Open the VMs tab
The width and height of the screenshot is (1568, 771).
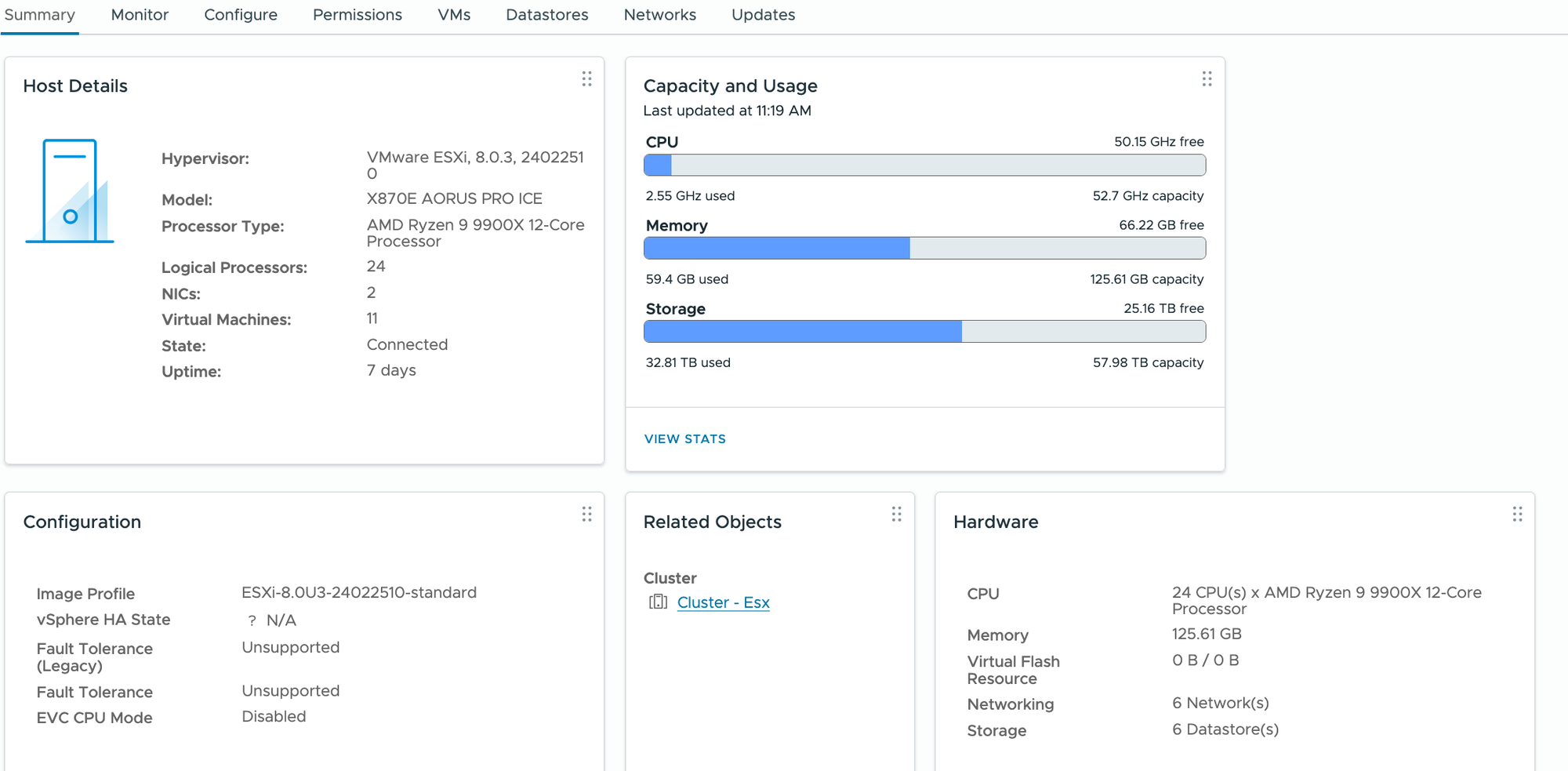click(454, 15)
